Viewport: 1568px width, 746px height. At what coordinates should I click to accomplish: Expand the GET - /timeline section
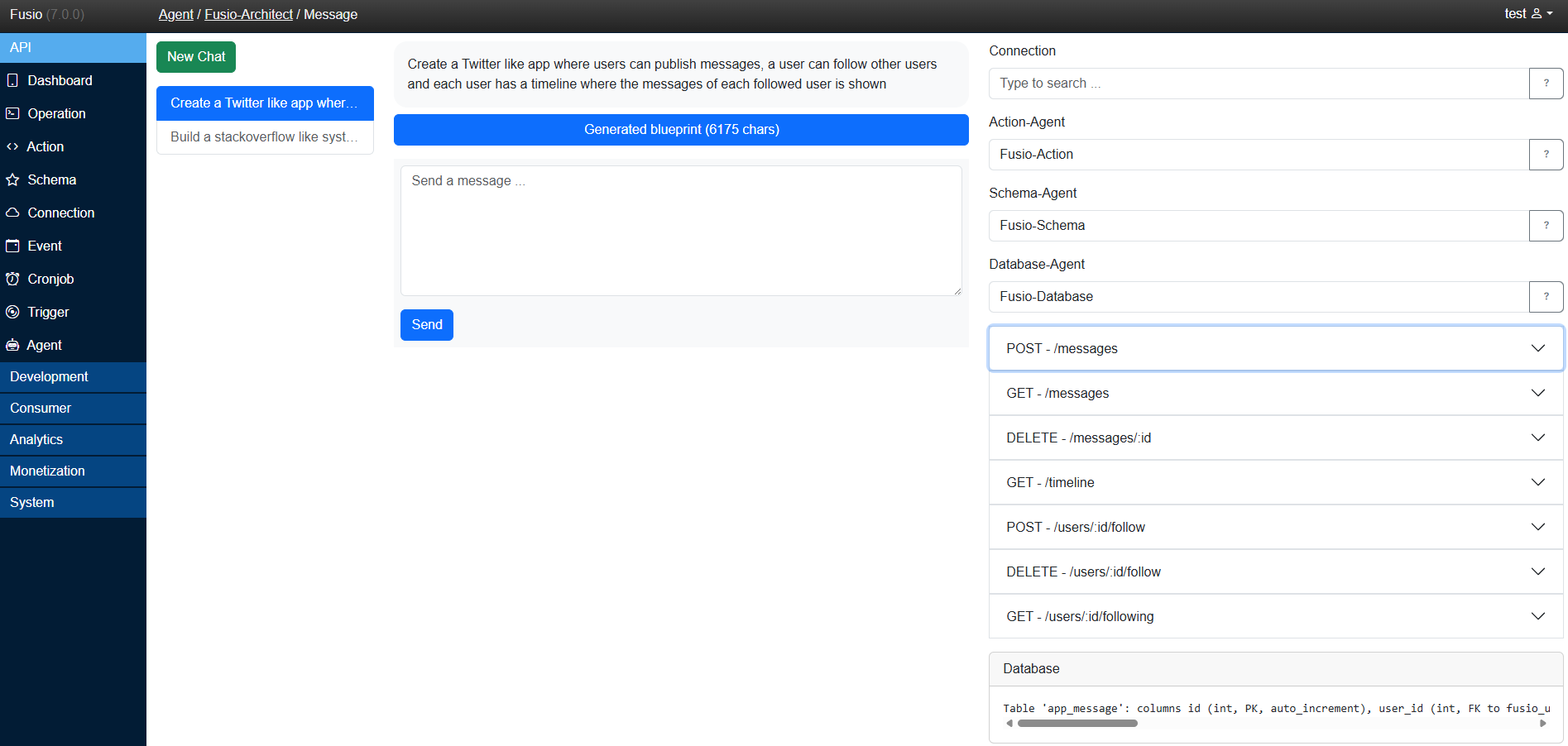point(1275,482)
